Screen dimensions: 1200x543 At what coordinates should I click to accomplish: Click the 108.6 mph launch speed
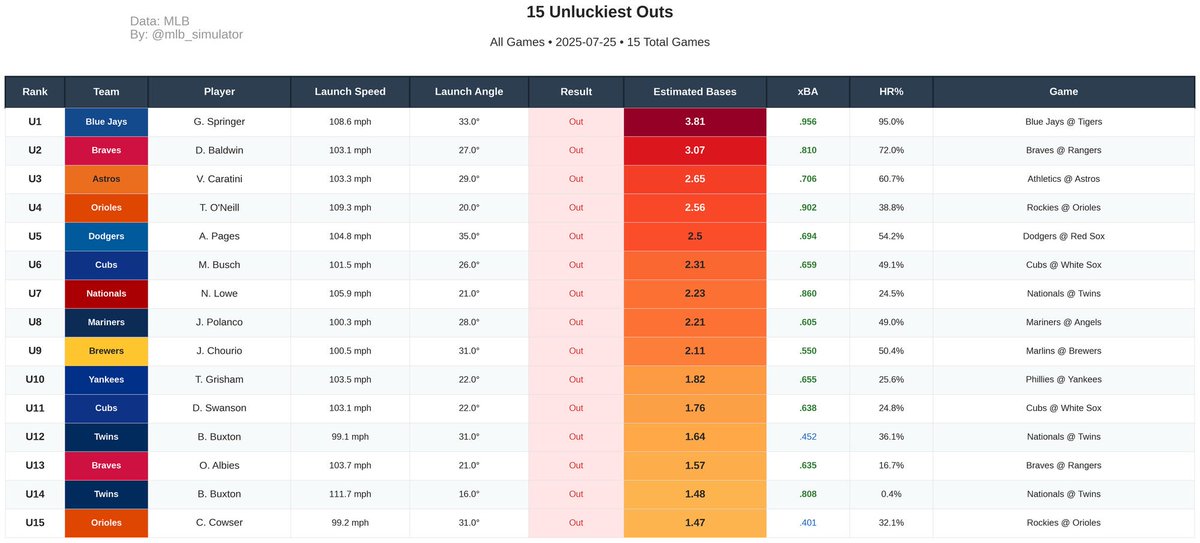click(x=350, y=121)
